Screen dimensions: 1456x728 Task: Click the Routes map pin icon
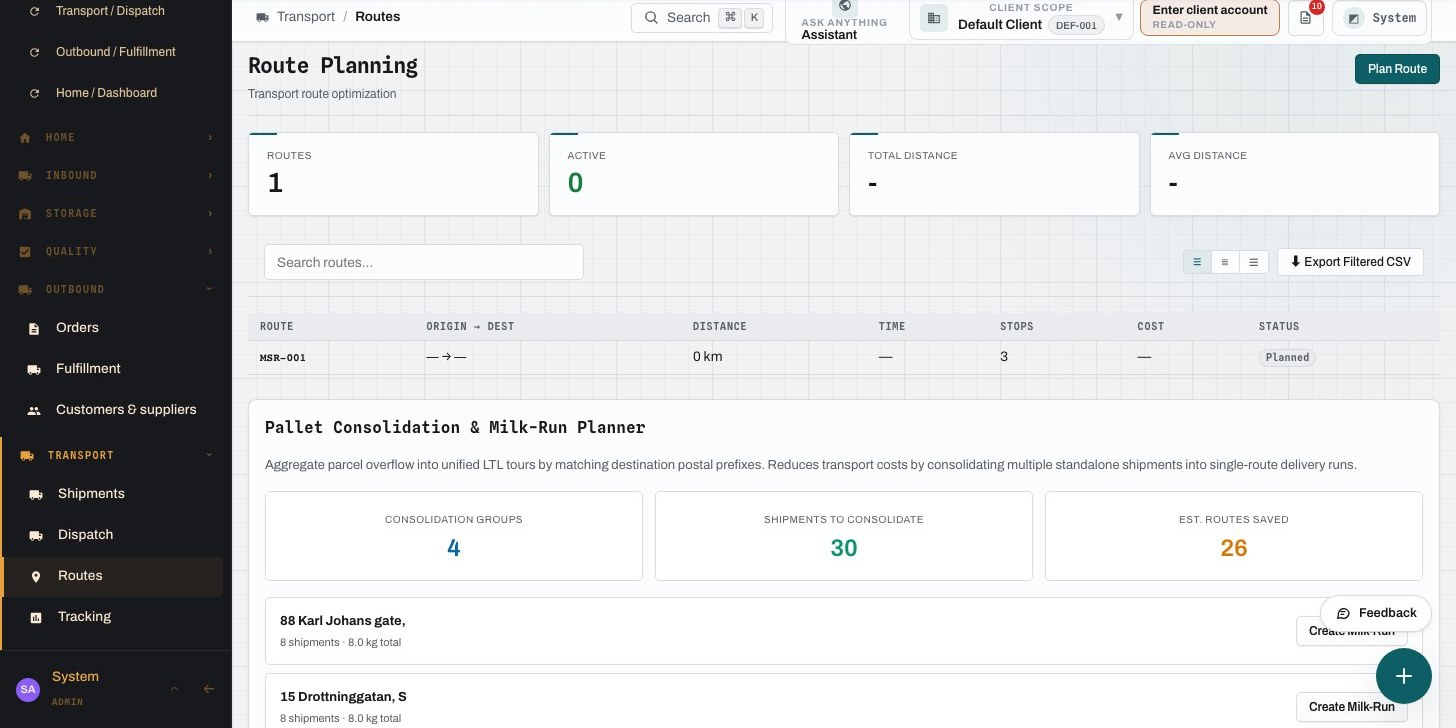[36, 576]
